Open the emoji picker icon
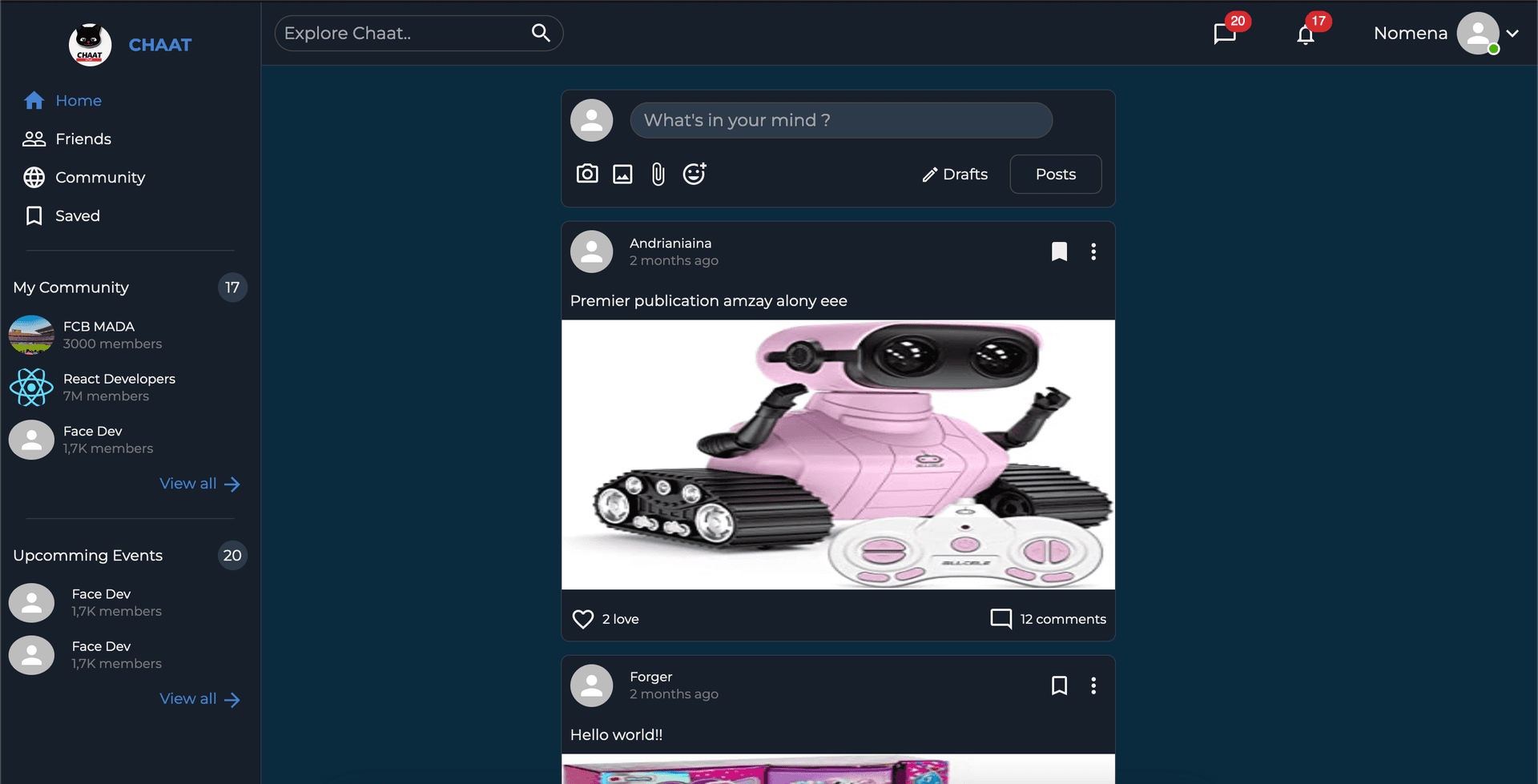1538x784 pixels. pos(695,174)
